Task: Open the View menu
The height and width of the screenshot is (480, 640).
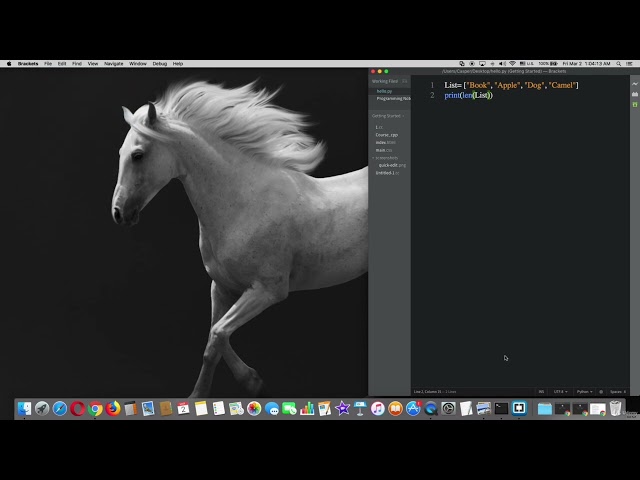Action: pos(93,64)
